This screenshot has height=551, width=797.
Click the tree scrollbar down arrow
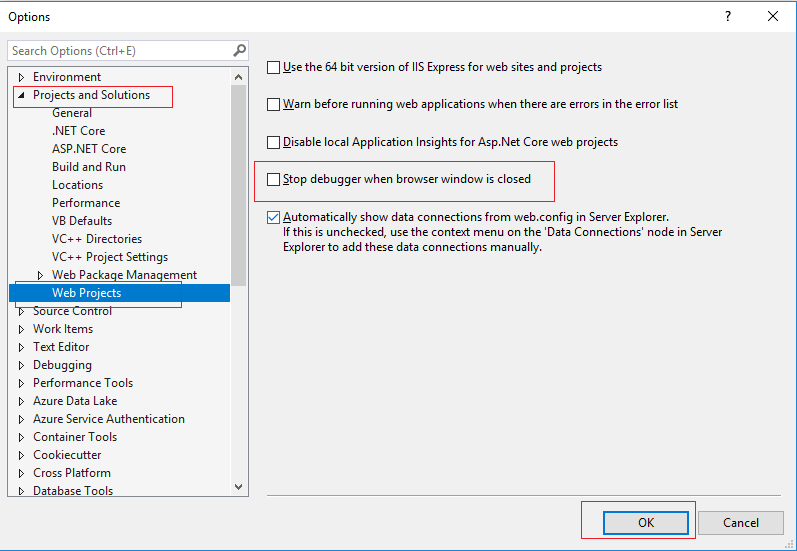pos(238,487)
